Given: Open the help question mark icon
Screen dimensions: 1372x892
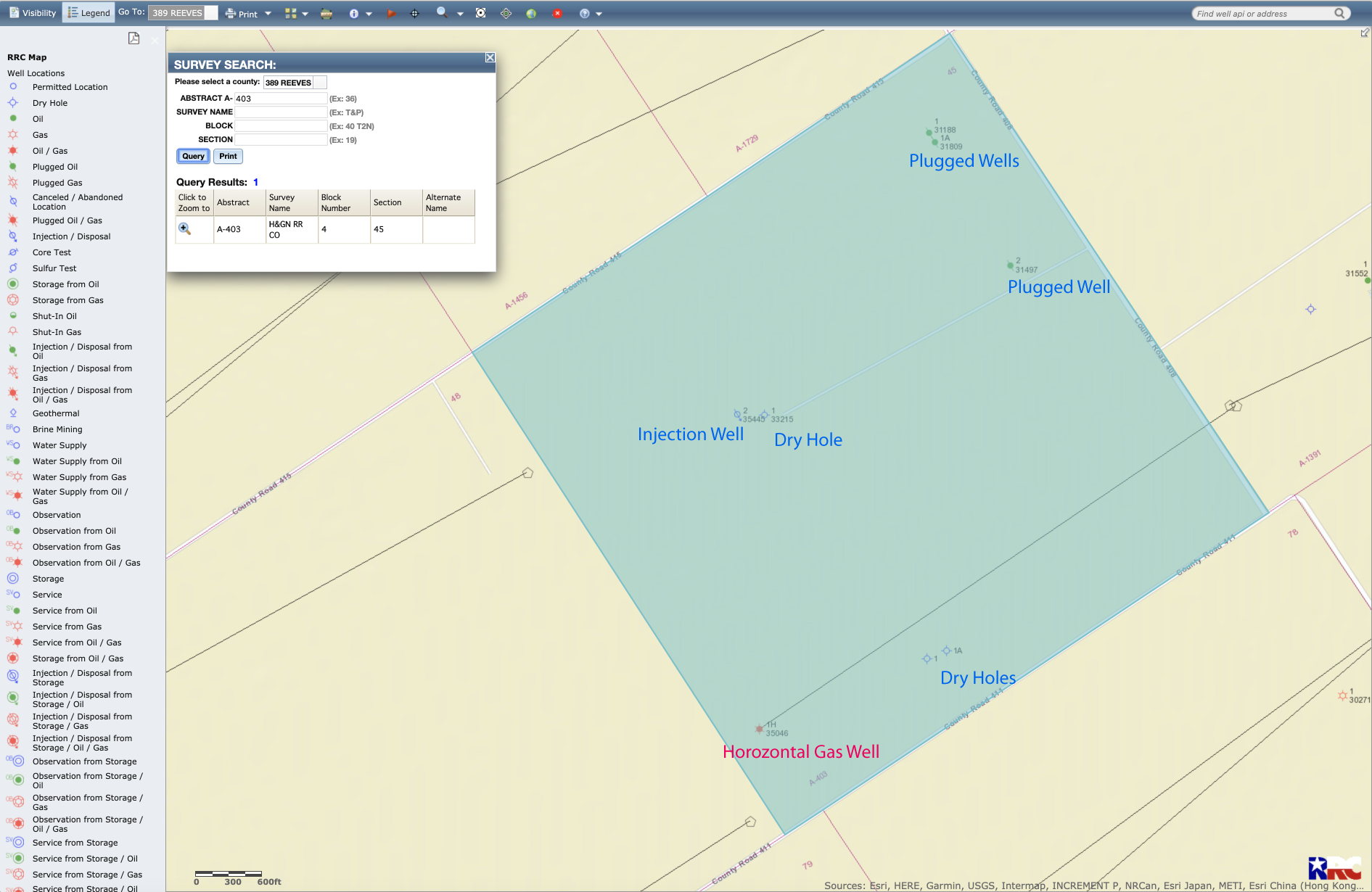Looking at the screenshot, I should (585, 14).
